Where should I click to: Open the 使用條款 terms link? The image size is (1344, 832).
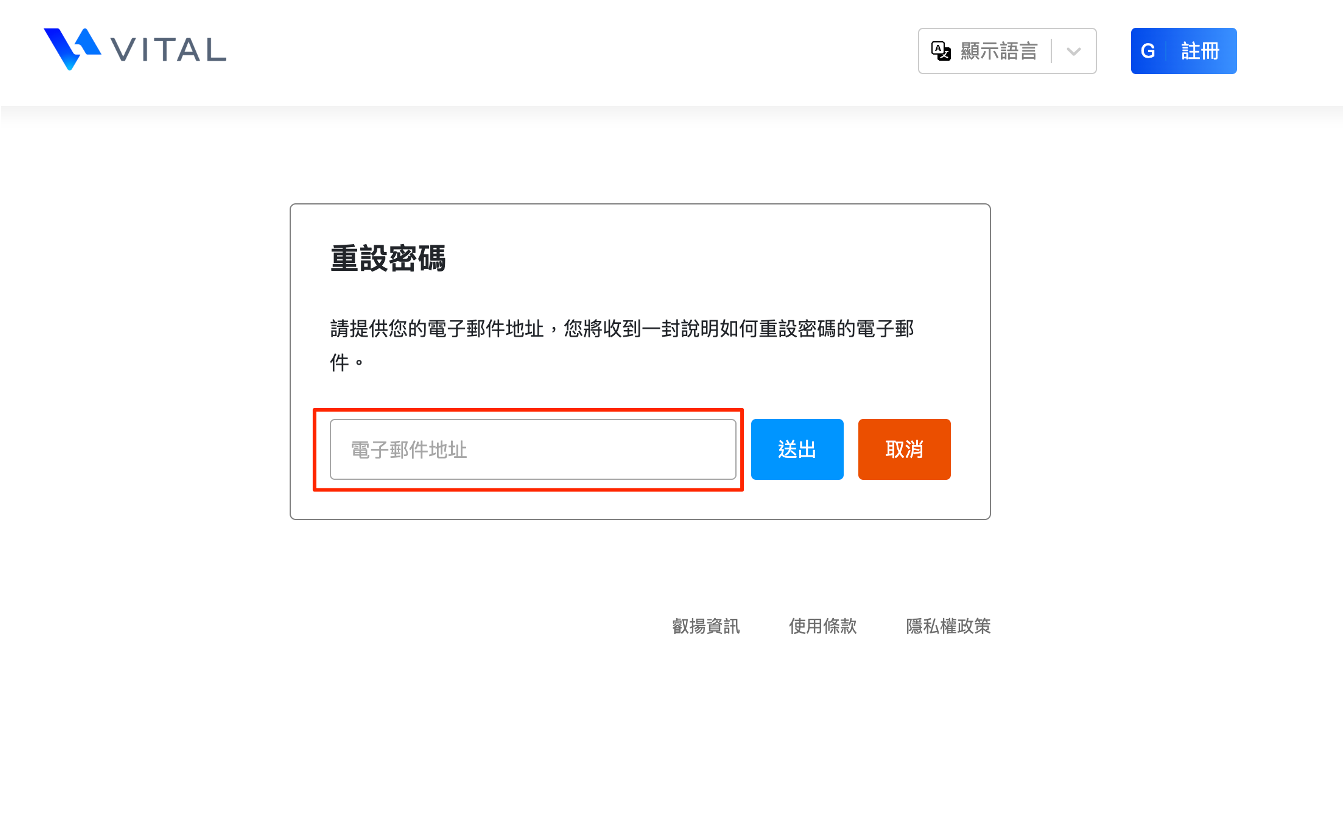coord(822,627)
